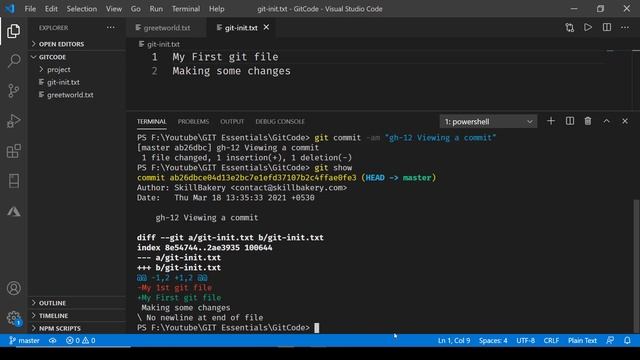Click Plain Text language mode
Viewport: 640px width, 360px height.
[582, 340]
